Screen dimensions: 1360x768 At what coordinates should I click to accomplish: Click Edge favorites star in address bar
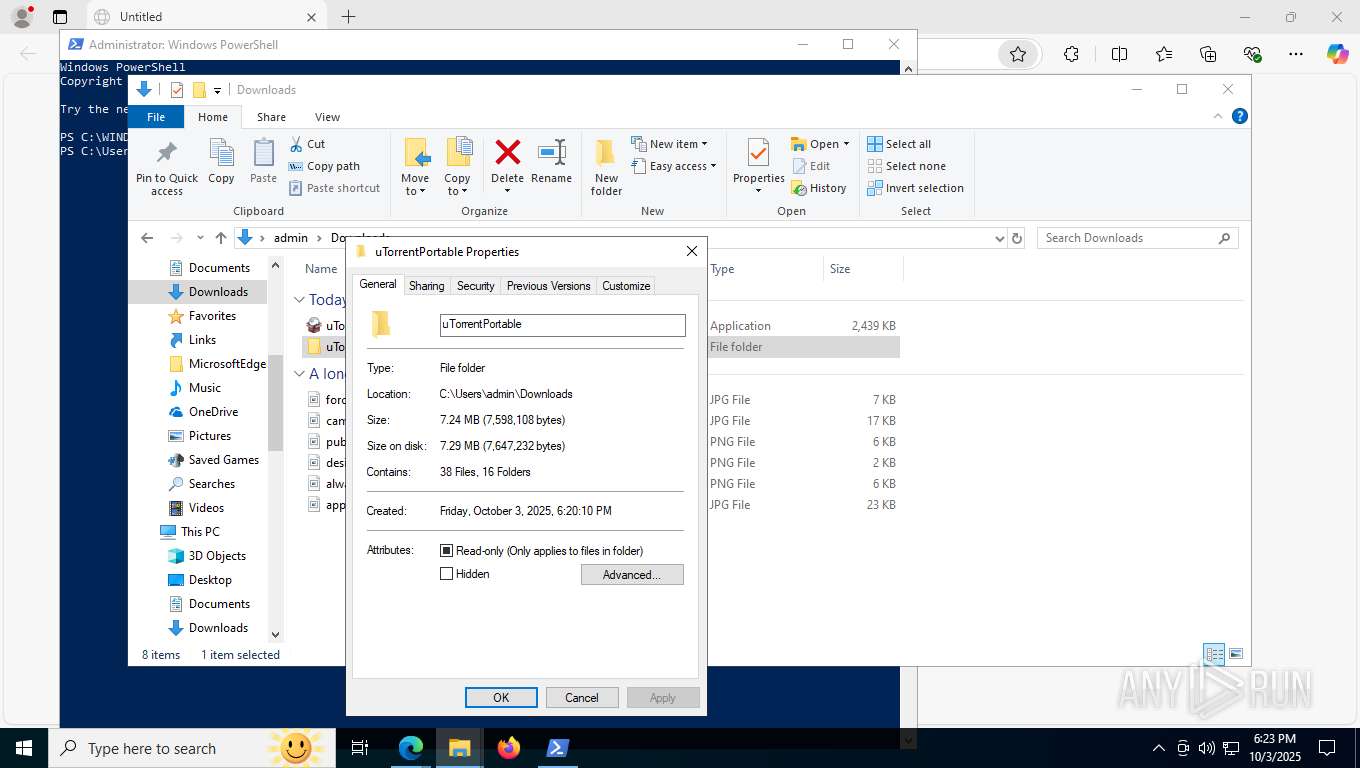coord(1018,54)
